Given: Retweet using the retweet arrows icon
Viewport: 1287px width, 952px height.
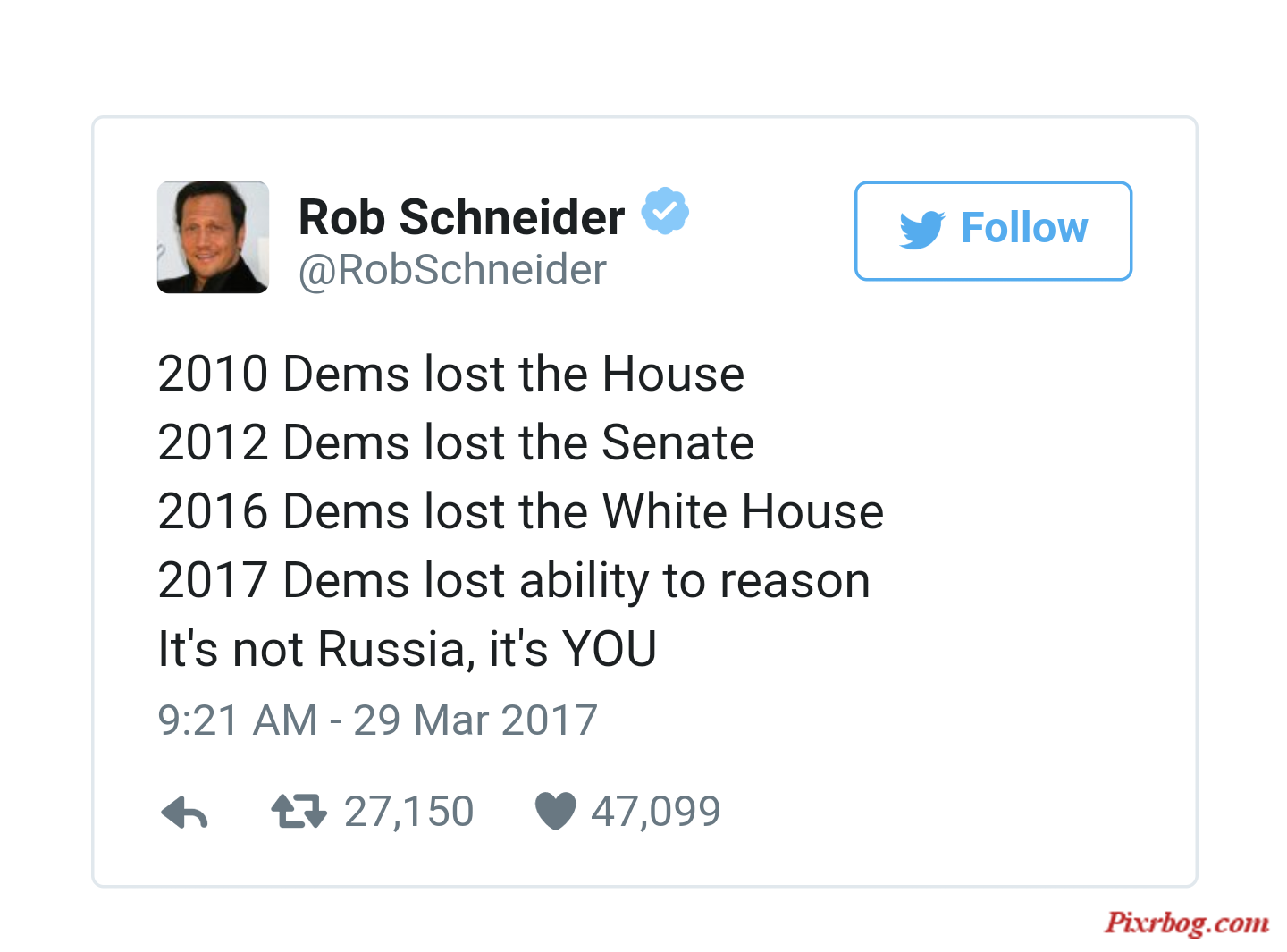Looking at the screenshot, I should click(x=299, y=812).
